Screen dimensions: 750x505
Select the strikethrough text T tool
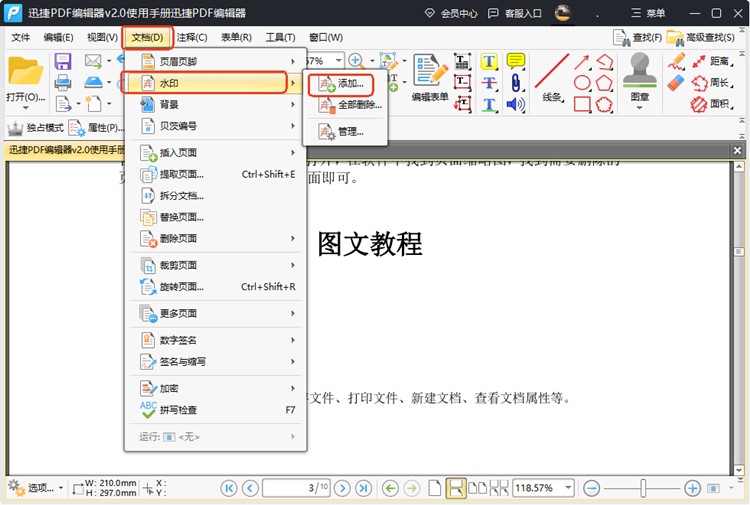tap(489, 83)
